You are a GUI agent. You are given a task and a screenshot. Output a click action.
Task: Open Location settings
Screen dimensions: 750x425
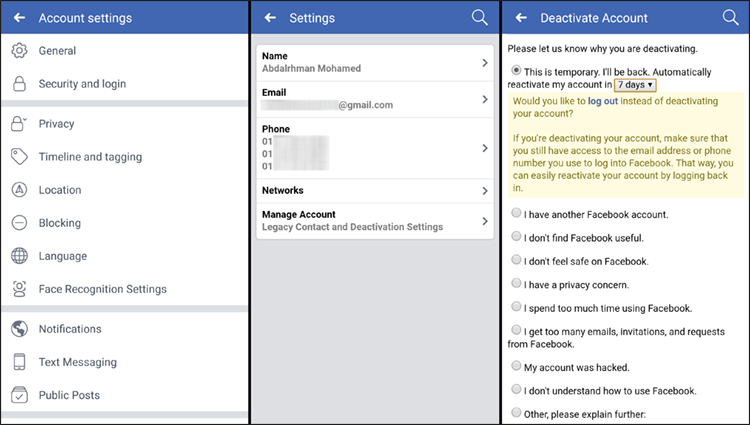[x=124, y=190]
